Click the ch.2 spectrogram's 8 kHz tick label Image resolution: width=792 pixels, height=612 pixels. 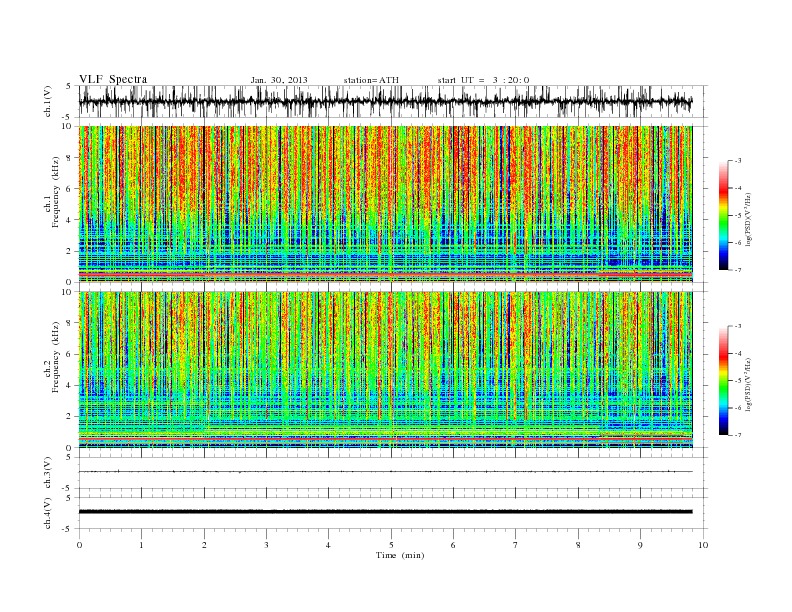70,323
